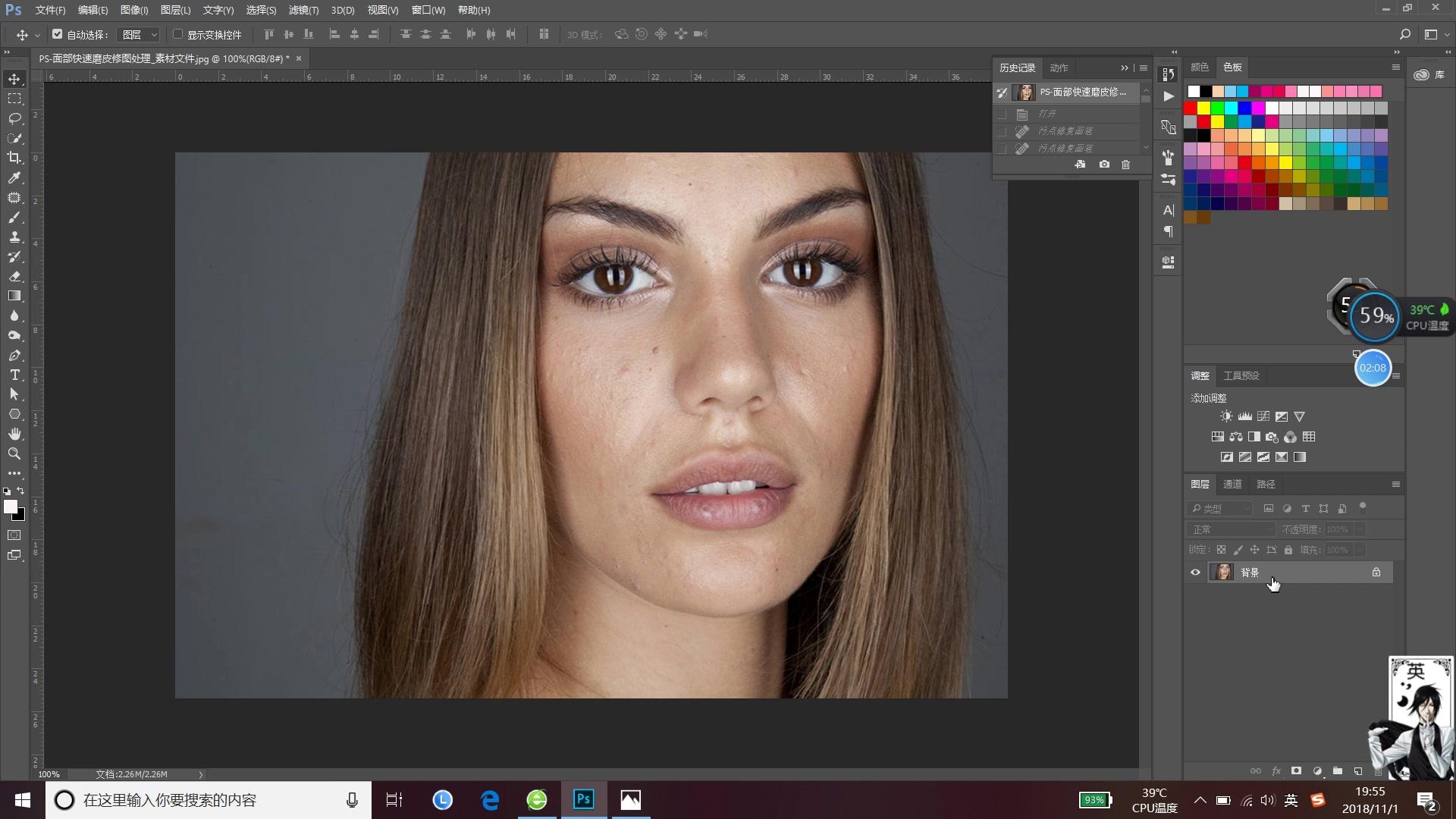This screenshot has width=1456, height=819.
Task: Expand the Layers panel options menu
Action: [1395, 484]
